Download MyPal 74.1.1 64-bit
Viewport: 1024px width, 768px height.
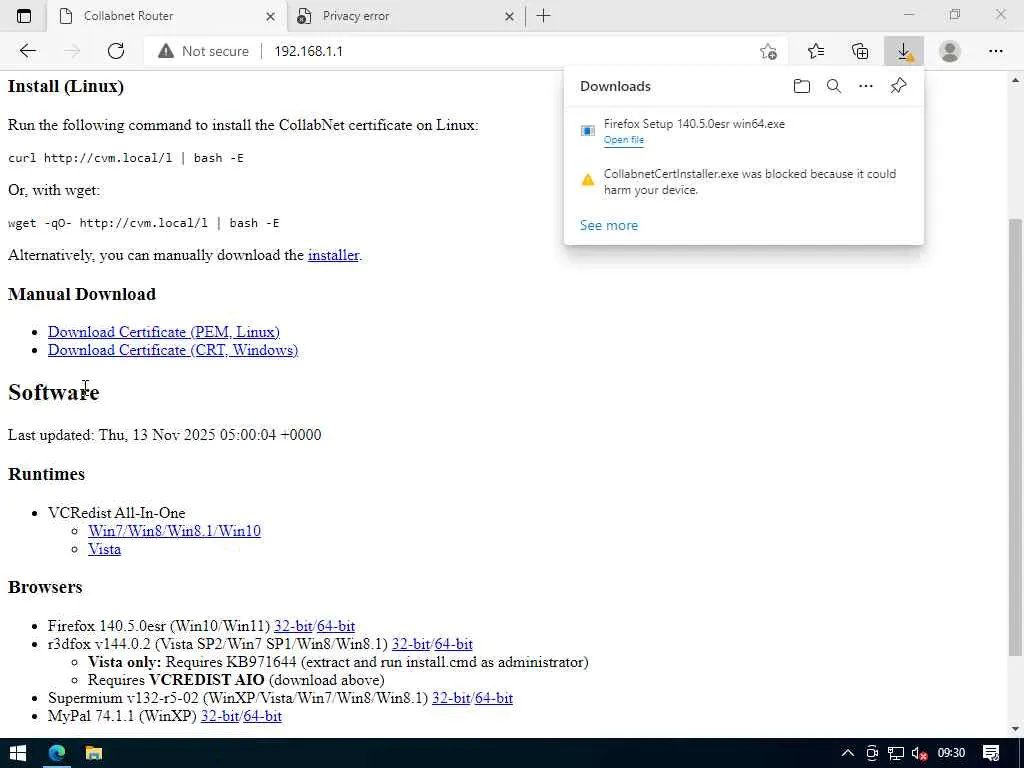(263, 716)
